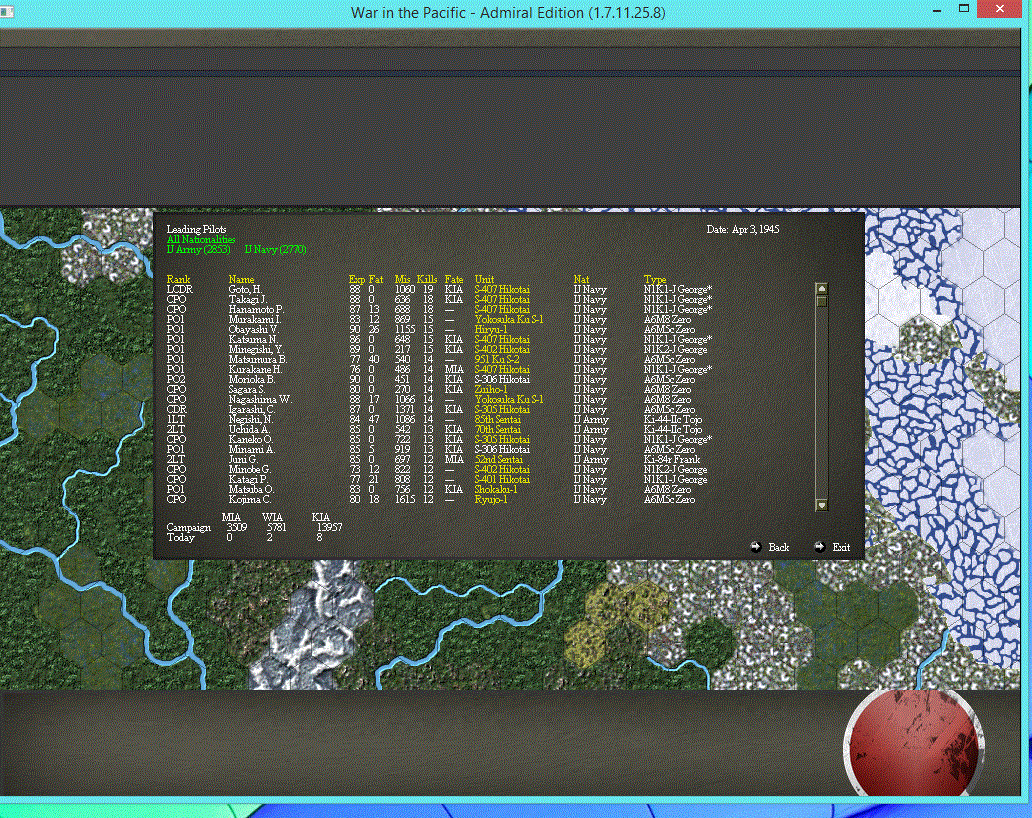1032x818 pixels.
Task: Select pilot name Morioka B.
Action: click(x=251, y=380)
